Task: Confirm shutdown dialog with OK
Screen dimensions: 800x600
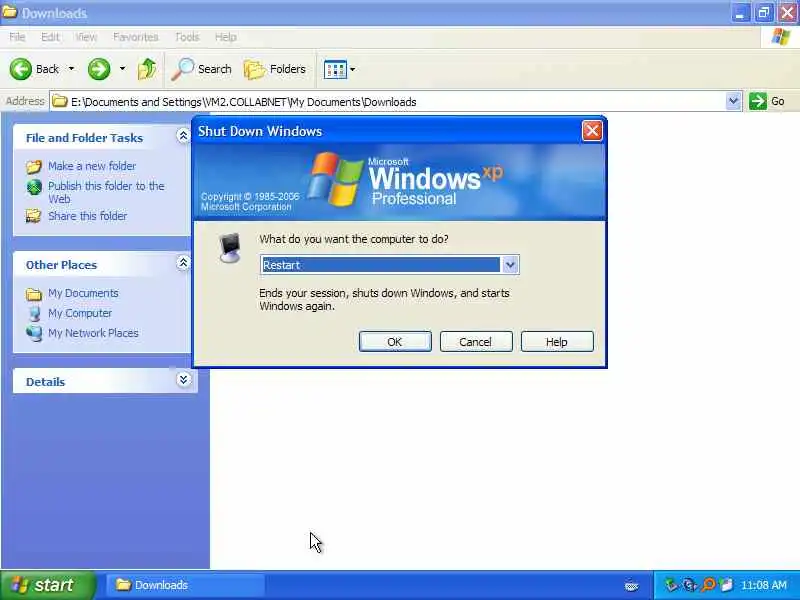Action: tap(395, 341)
